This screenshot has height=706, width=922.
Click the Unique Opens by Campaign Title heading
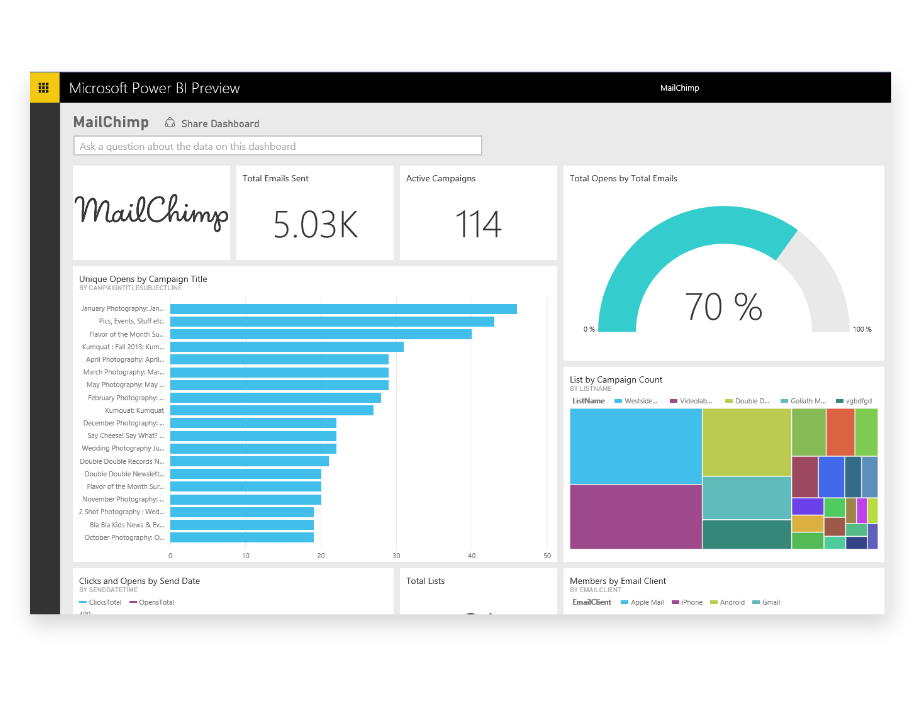tap(143, 279)
